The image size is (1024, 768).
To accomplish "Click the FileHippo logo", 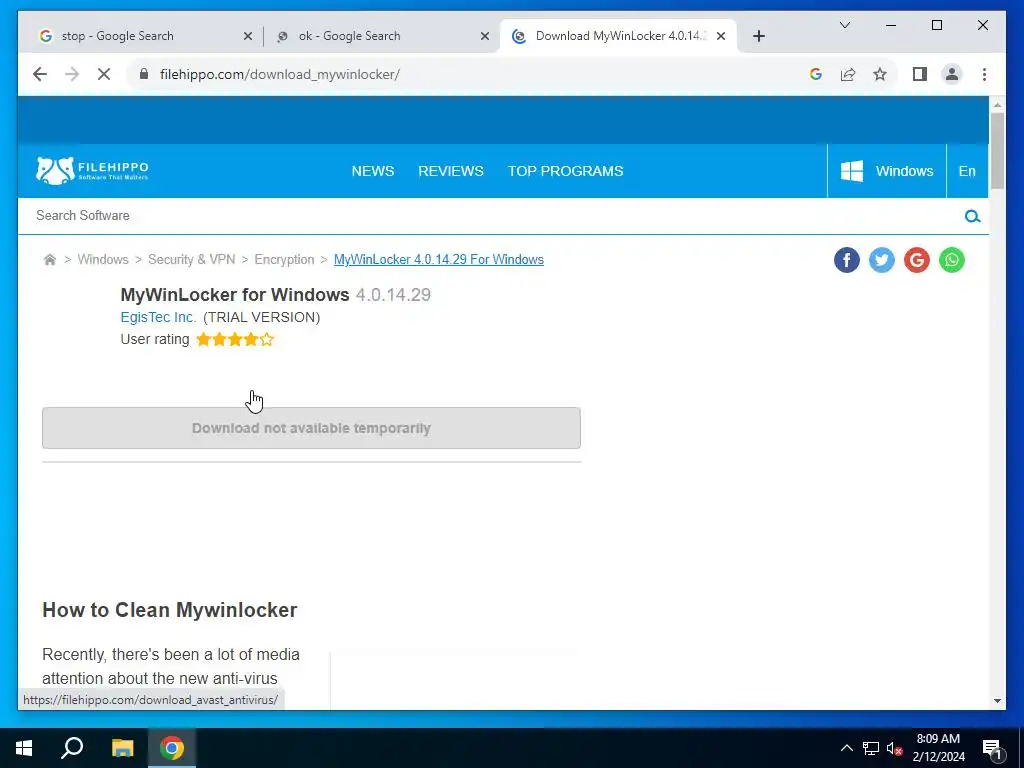I will (x=92, y=170).
